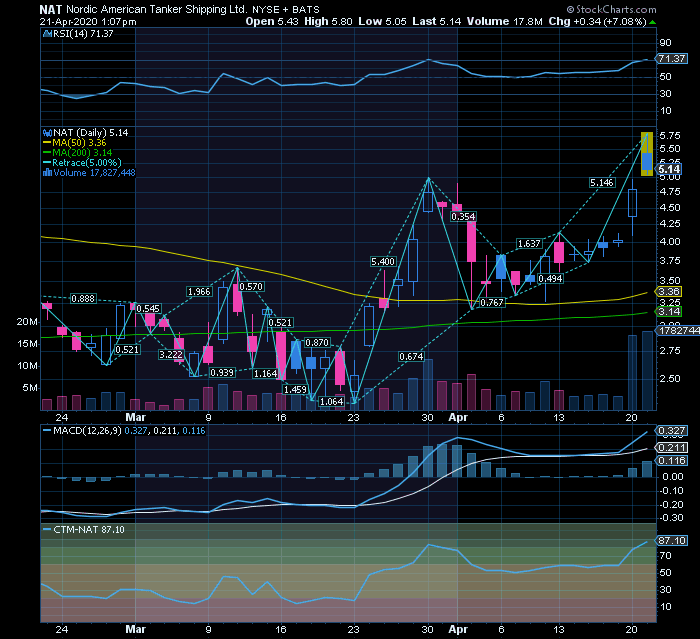Click the 17827448 volume tag on right axis
Viewport: 700px width, 639px height.
678,331
